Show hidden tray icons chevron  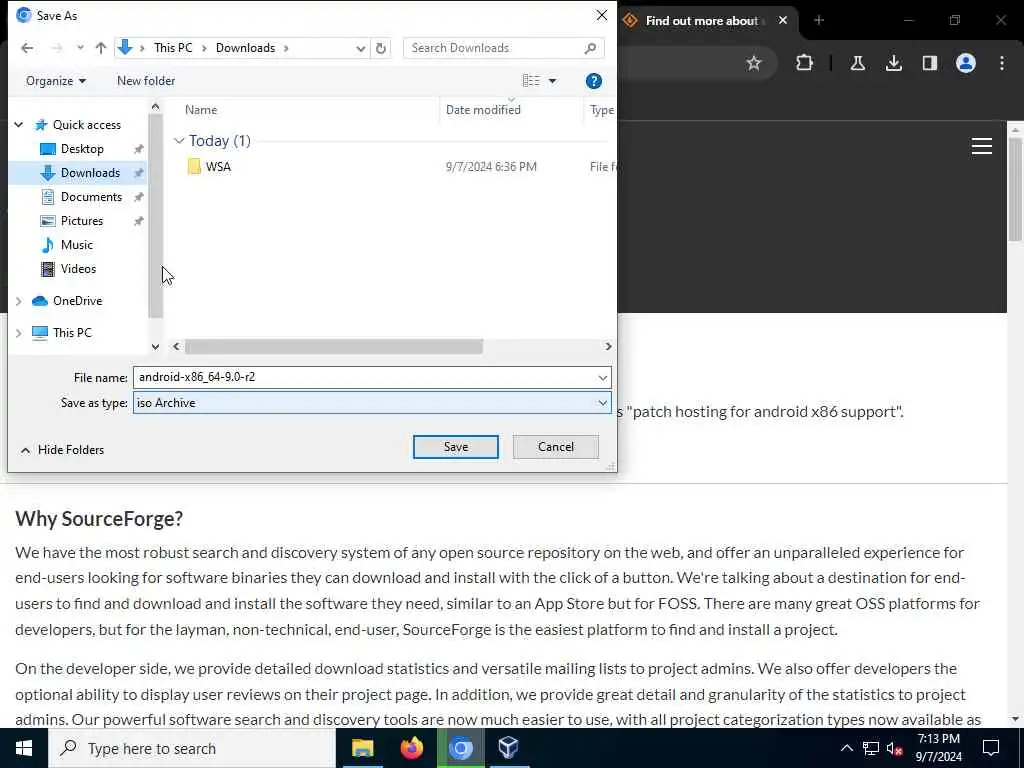point(846,748)
